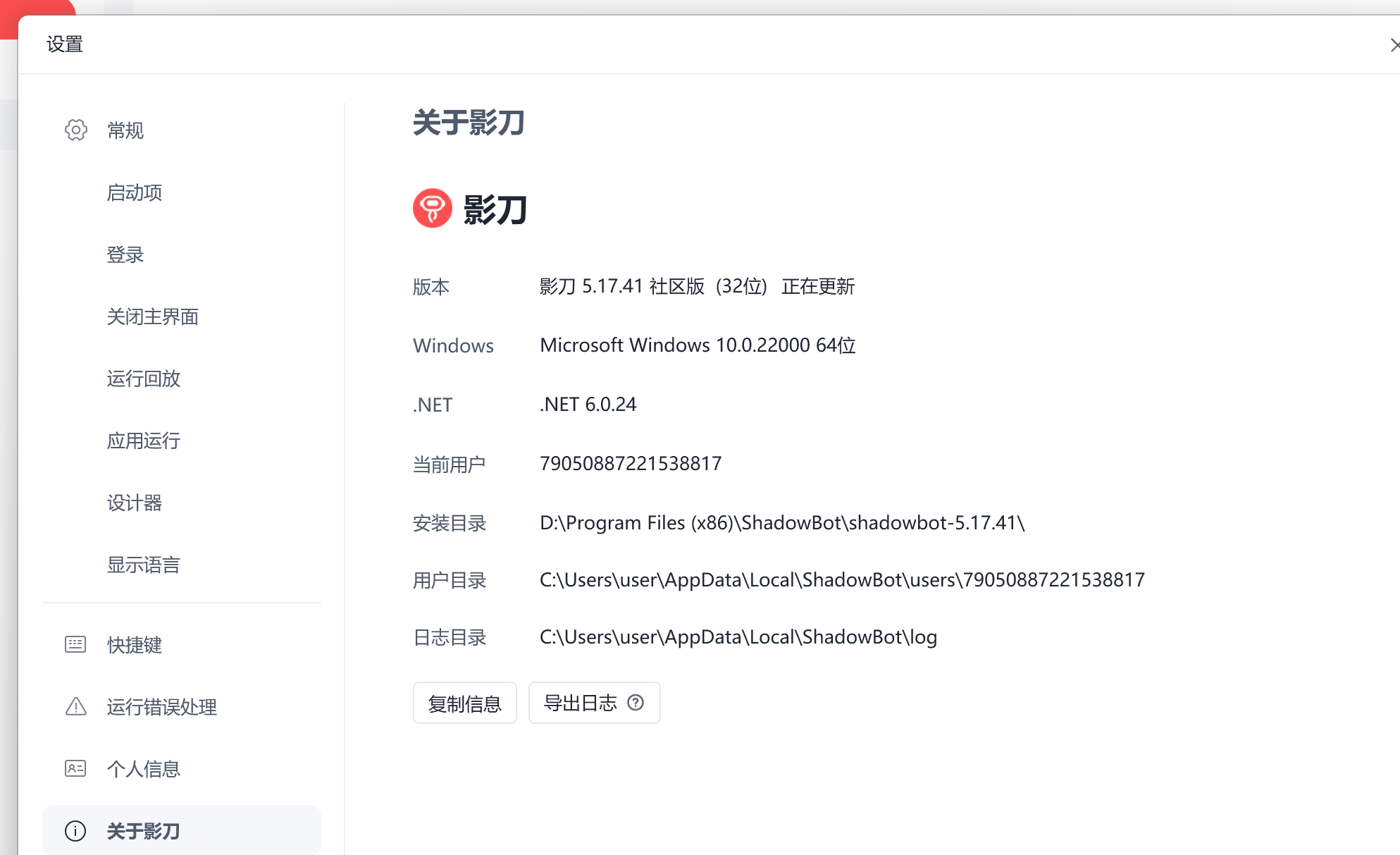Viewport: 1400px width, 855px height.
Task: Select the 应用运行 sidebar item
Action: (143, 441)
